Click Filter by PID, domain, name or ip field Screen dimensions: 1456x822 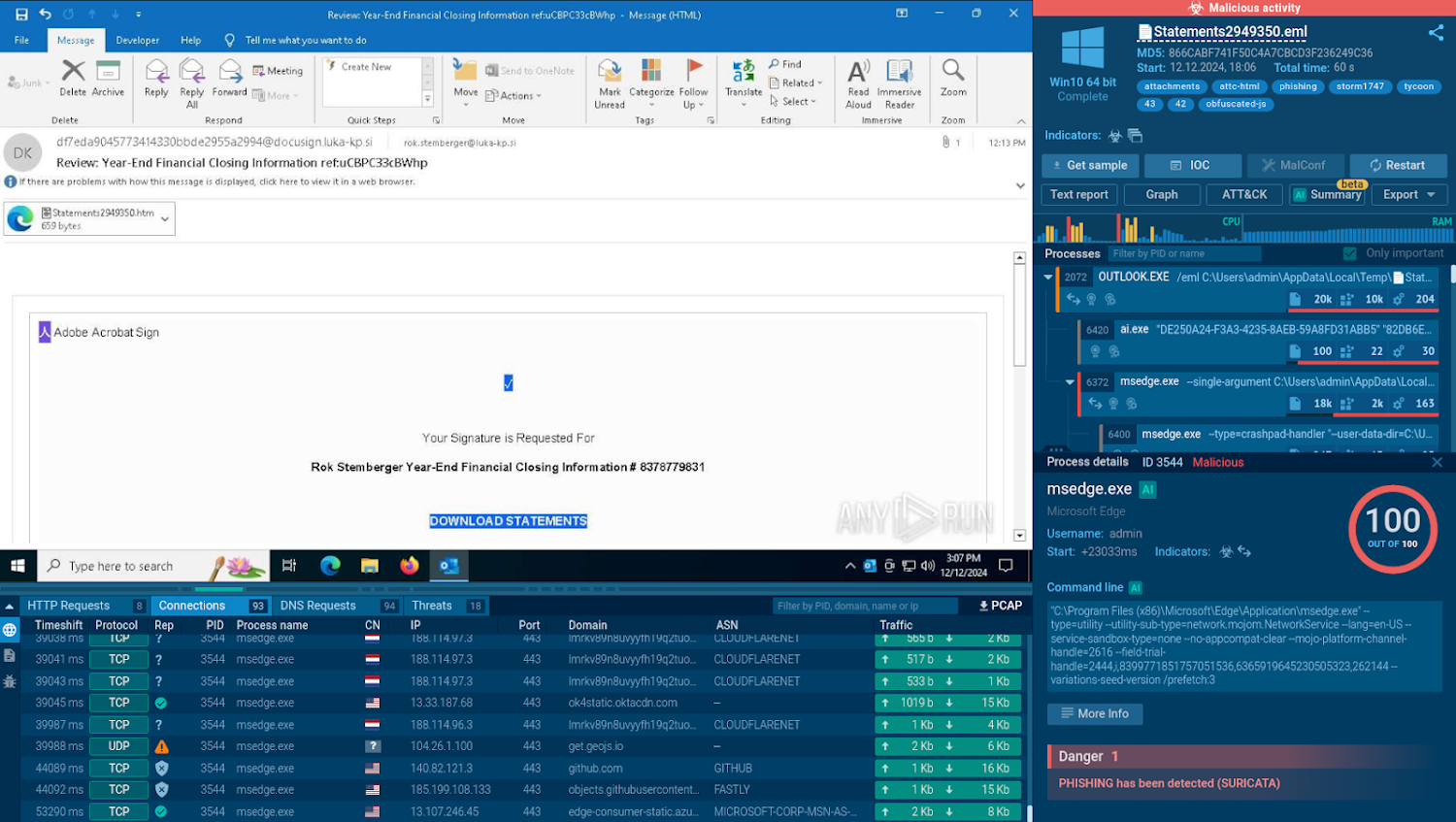(867, 606)
